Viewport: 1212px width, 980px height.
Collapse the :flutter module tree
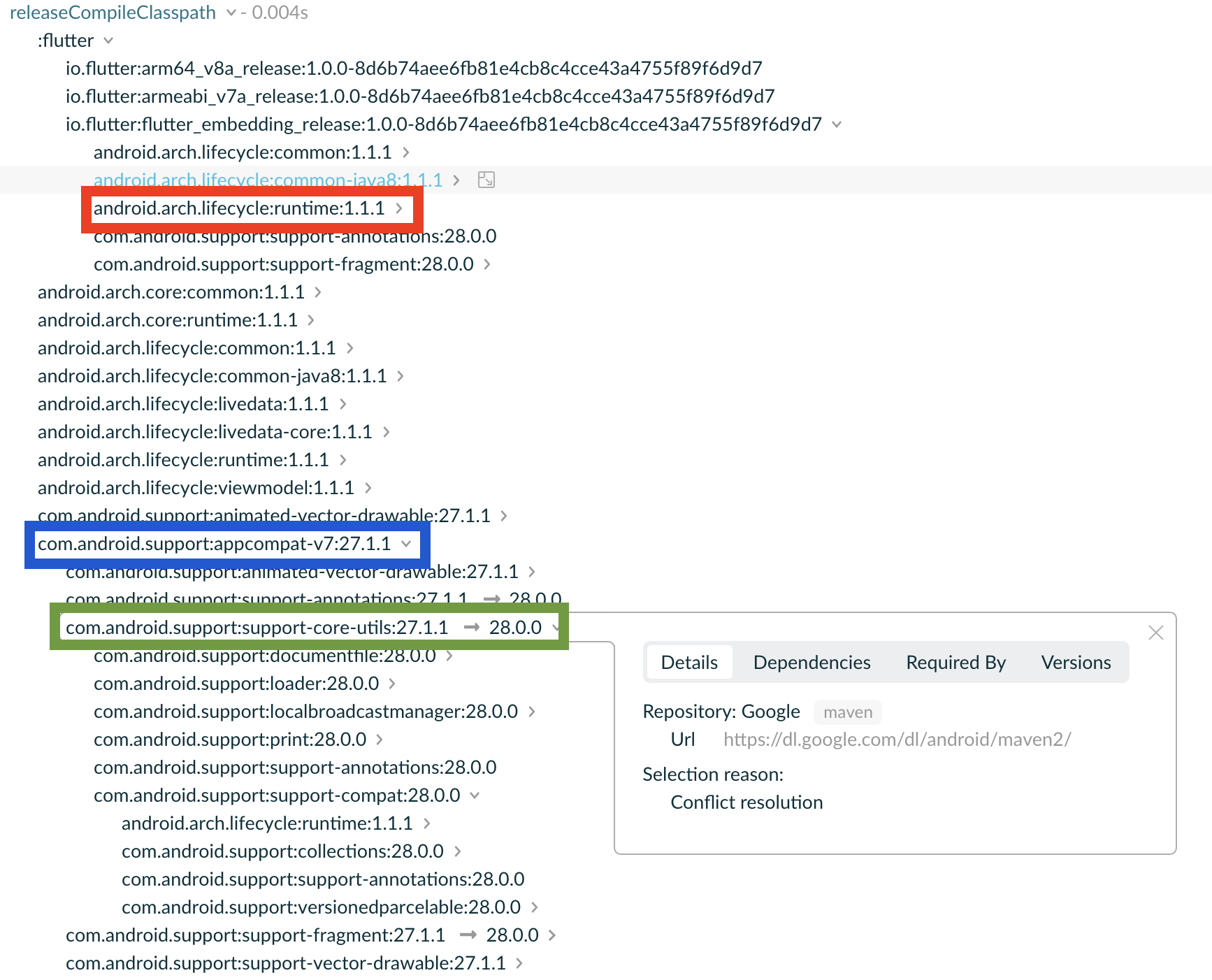[x=108, y=41]
